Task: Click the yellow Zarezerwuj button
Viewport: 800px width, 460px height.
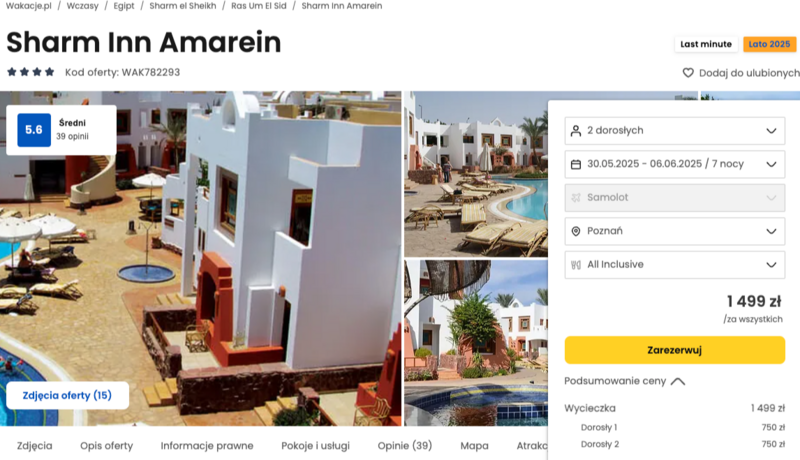Action: pyautogui.click(x=674, y=350)
